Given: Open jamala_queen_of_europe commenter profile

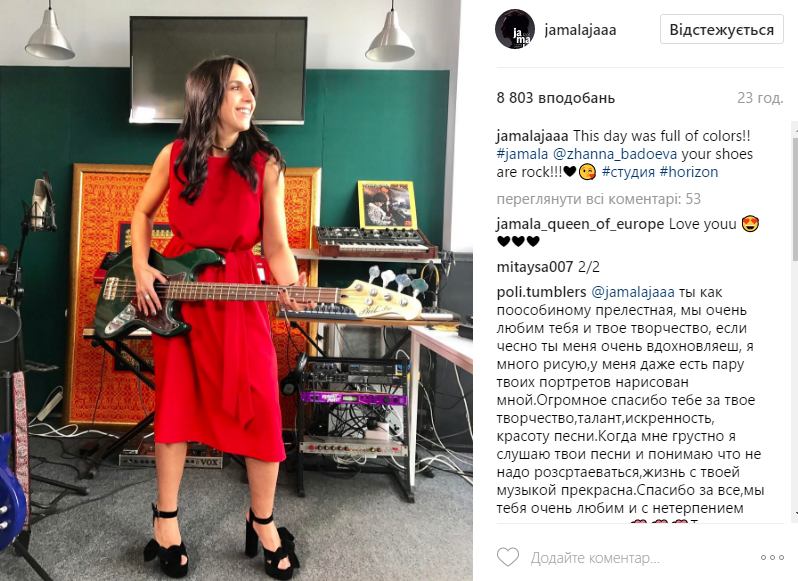Looking at the screenshot, I should click(x=580, y=224).
